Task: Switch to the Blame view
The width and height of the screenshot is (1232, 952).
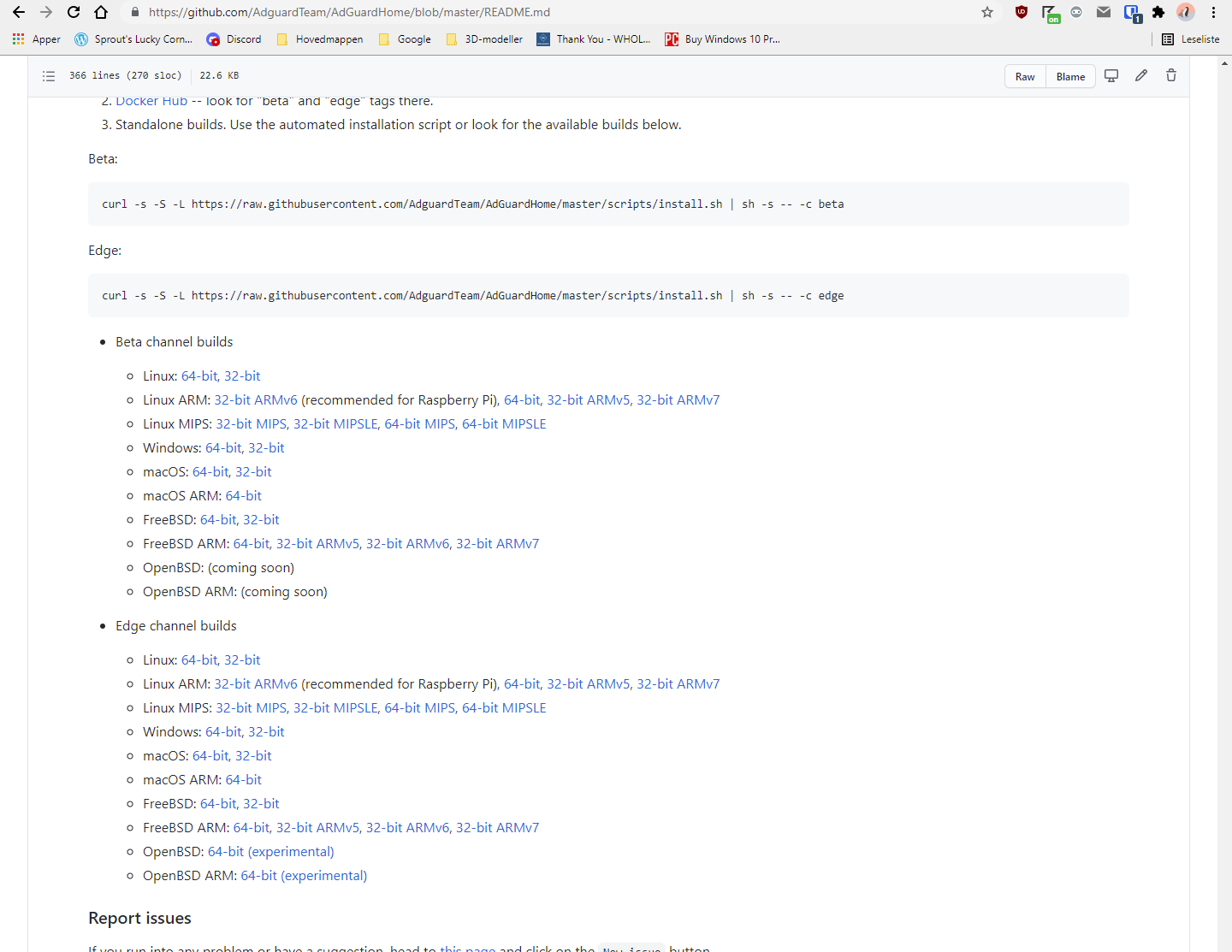Action: point(1070,76)
